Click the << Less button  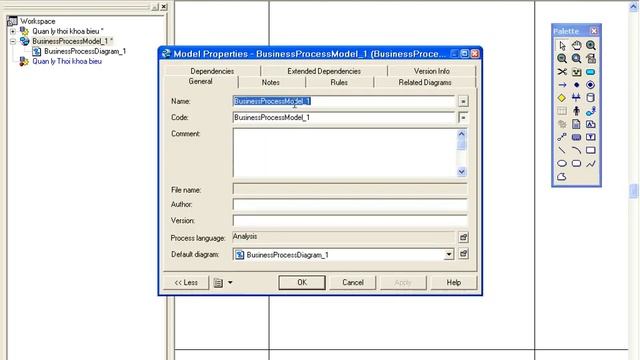(186, 282)
